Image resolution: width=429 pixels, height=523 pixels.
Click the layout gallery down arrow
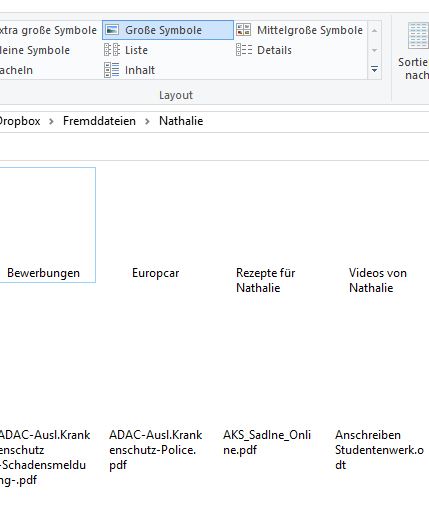tap(375, 50)
